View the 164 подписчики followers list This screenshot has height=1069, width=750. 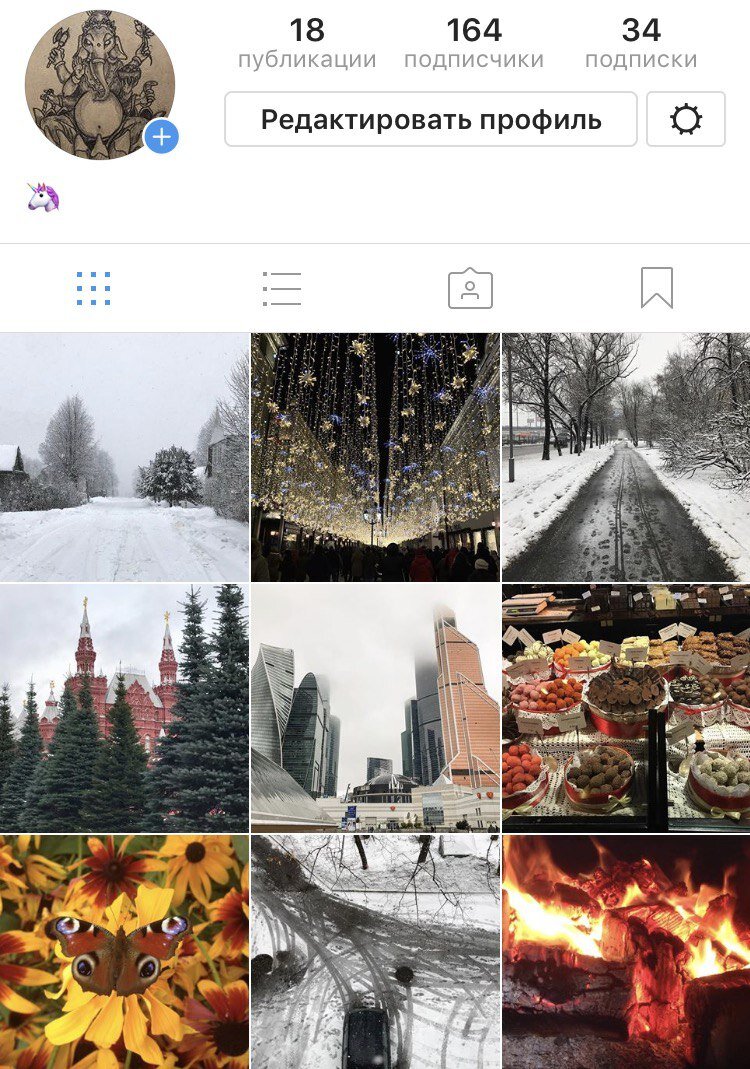tap(474, 43)
